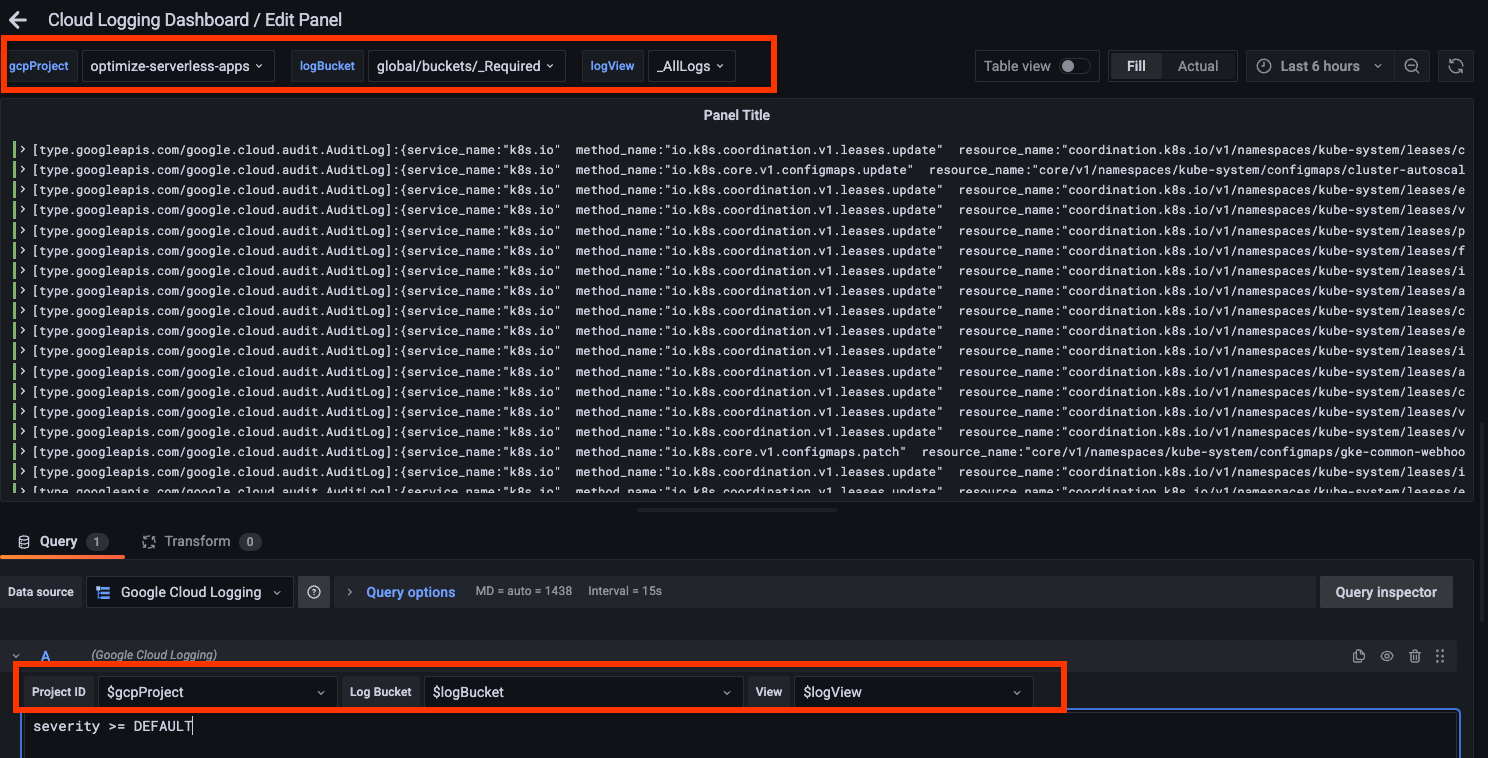1488x758 pixels.
Task: Click the 'View' field label
Action: [769, 692]
